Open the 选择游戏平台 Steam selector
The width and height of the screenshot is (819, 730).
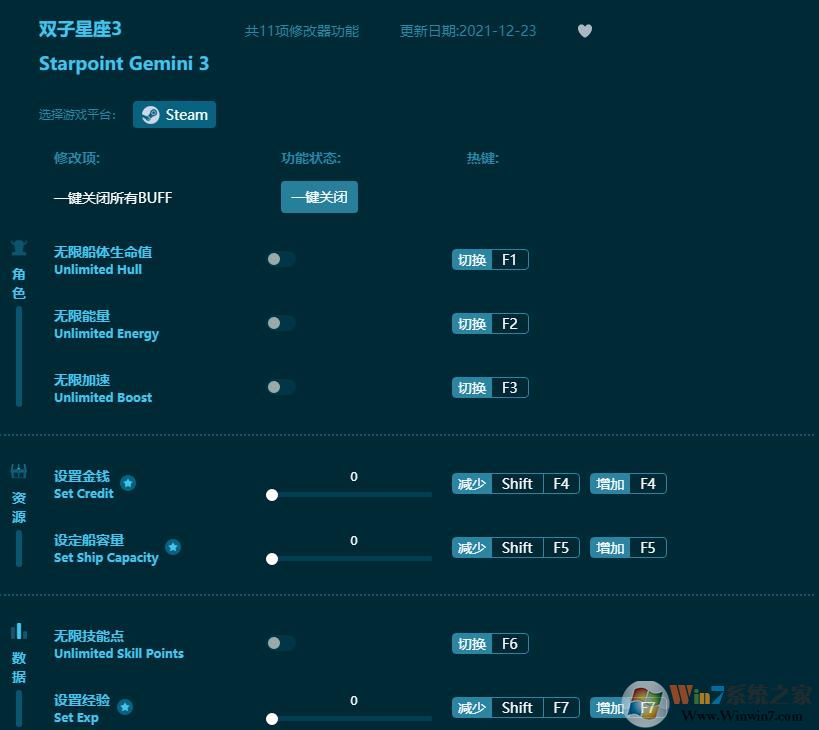coord(174,114)
